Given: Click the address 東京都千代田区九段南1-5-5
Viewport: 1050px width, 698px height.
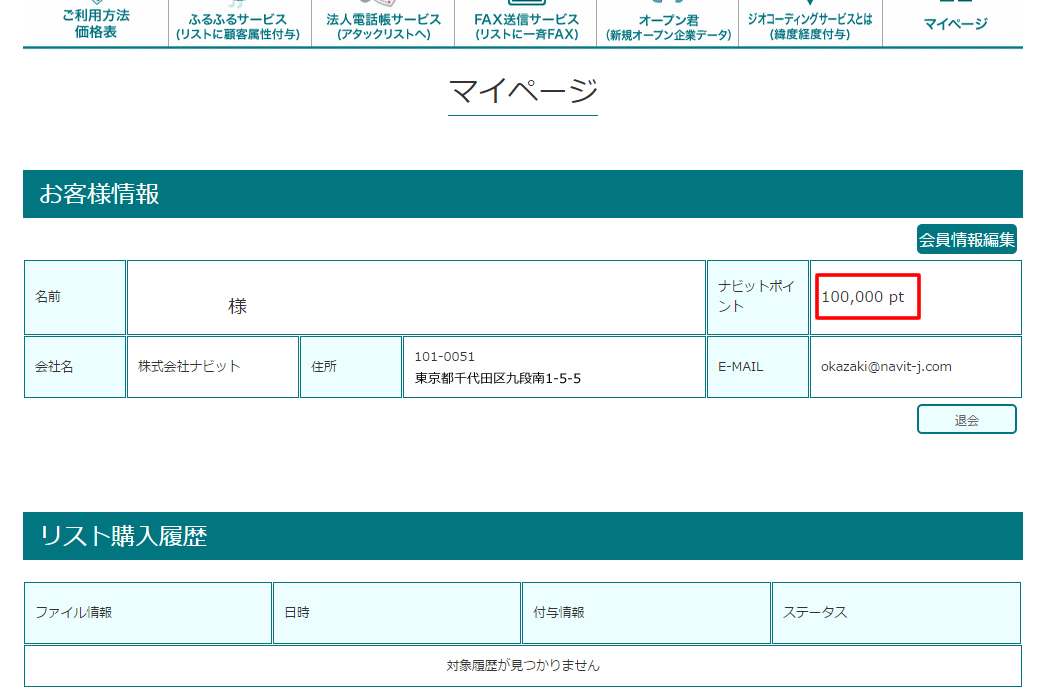Looking at the screenshot, I should 498,379.
